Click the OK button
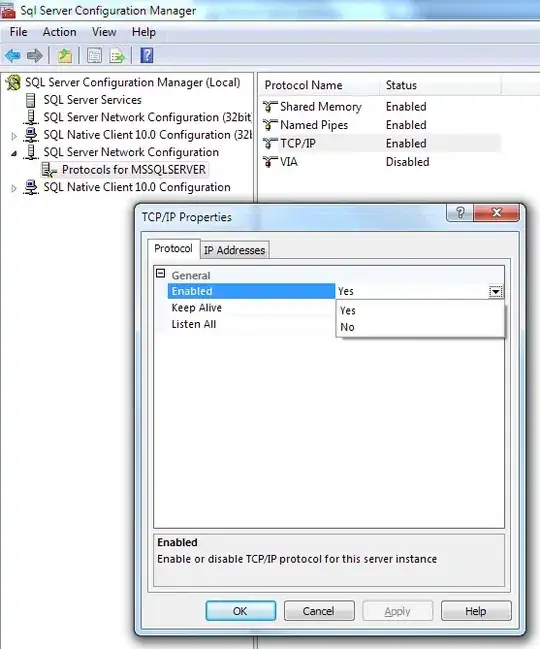Screen dimensions: 540x649 click(240, 611)
